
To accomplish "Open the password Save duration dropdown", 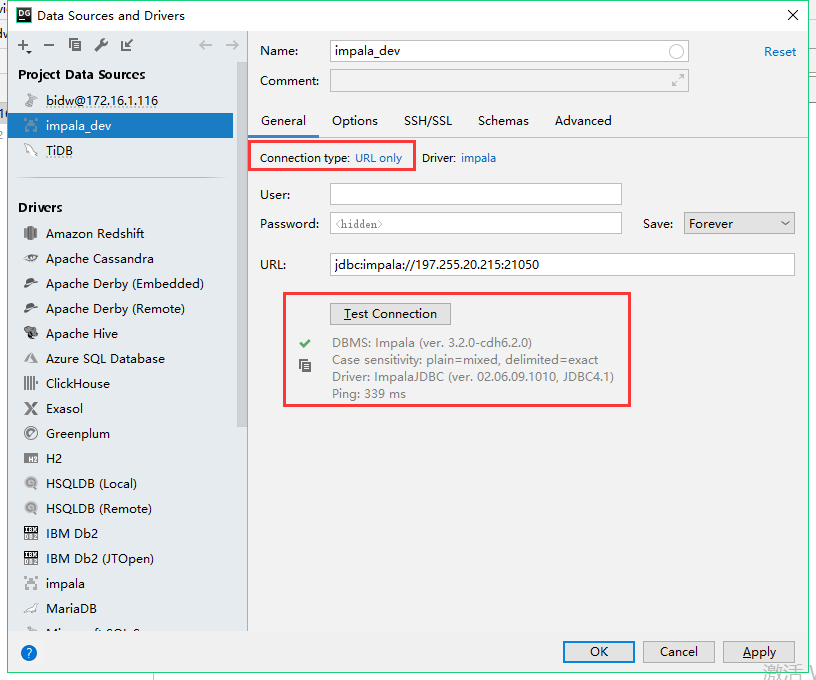I will (x=738, y=223).
